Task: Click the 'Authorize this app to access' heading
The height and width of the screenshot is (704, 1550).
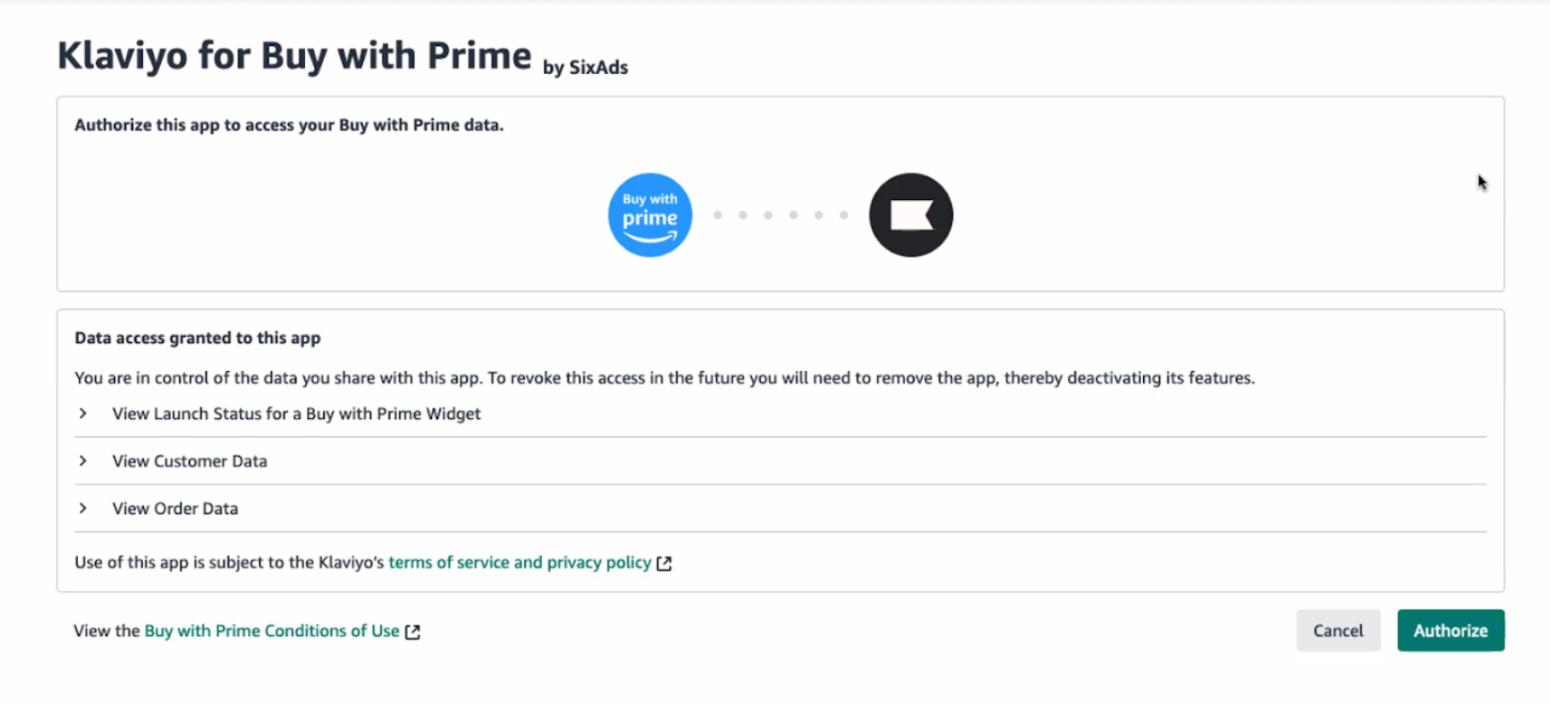Action: coord(288,126)
